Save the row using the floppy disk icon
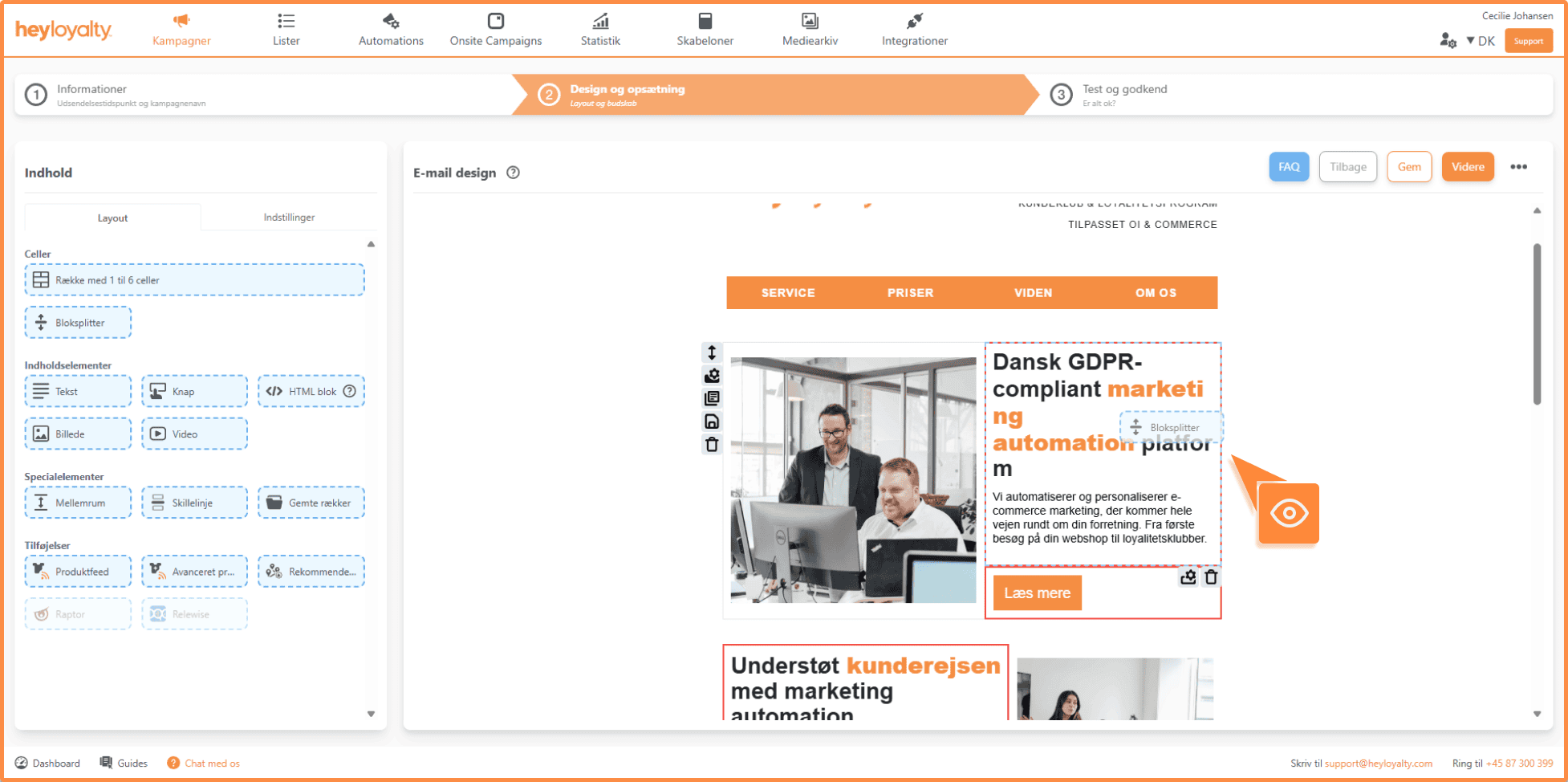Image resolution: width=1568 pixels, height=782 pixels. tap(712, 422)
